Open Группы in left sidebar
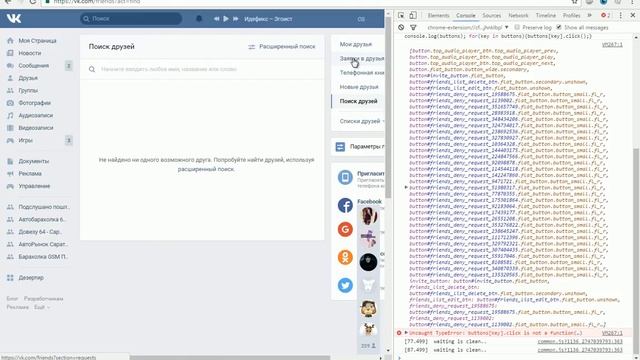The image size is (640, 360). [28, 91]
